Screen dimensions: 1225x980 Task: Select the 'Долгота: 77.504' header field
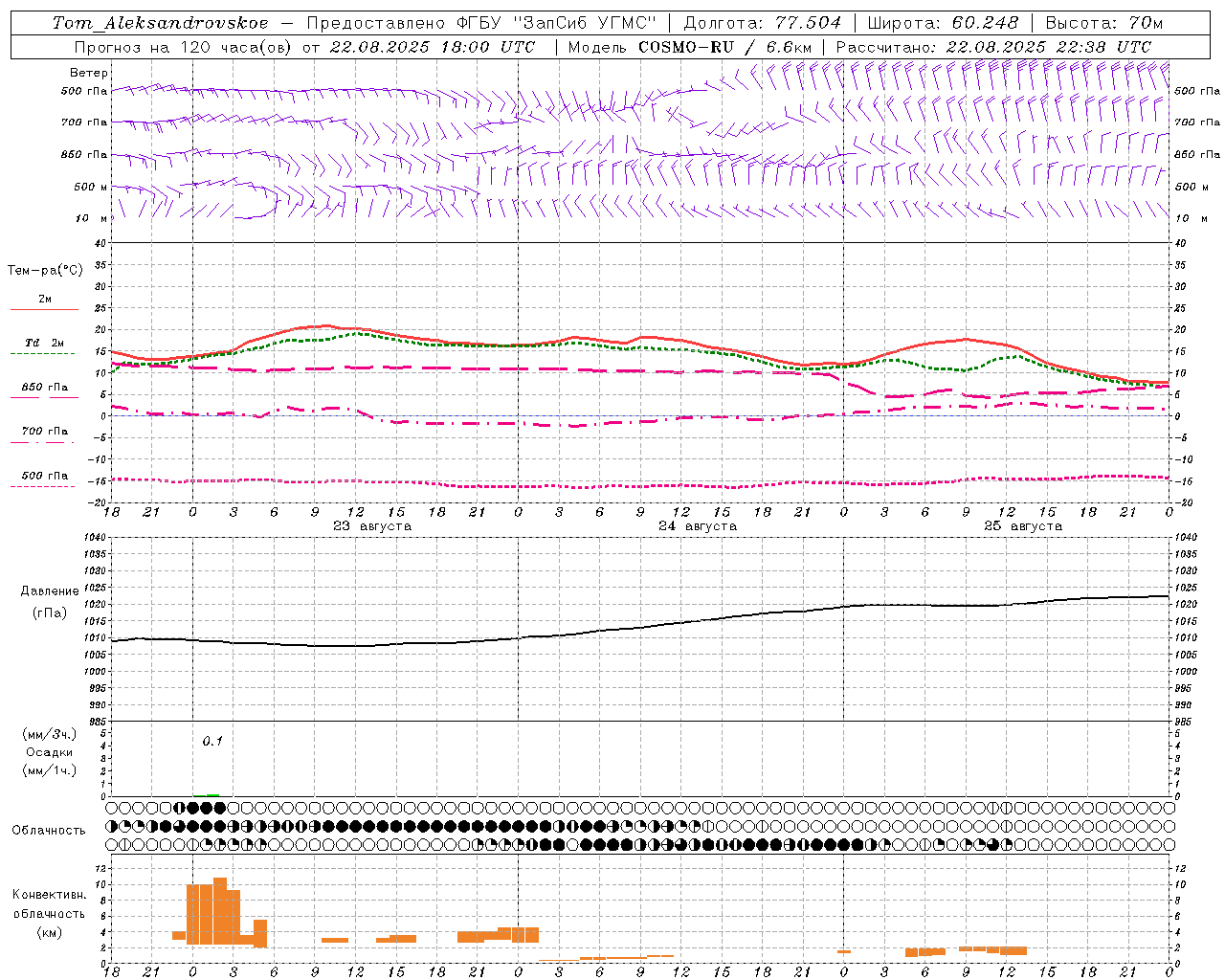point(763,23)
